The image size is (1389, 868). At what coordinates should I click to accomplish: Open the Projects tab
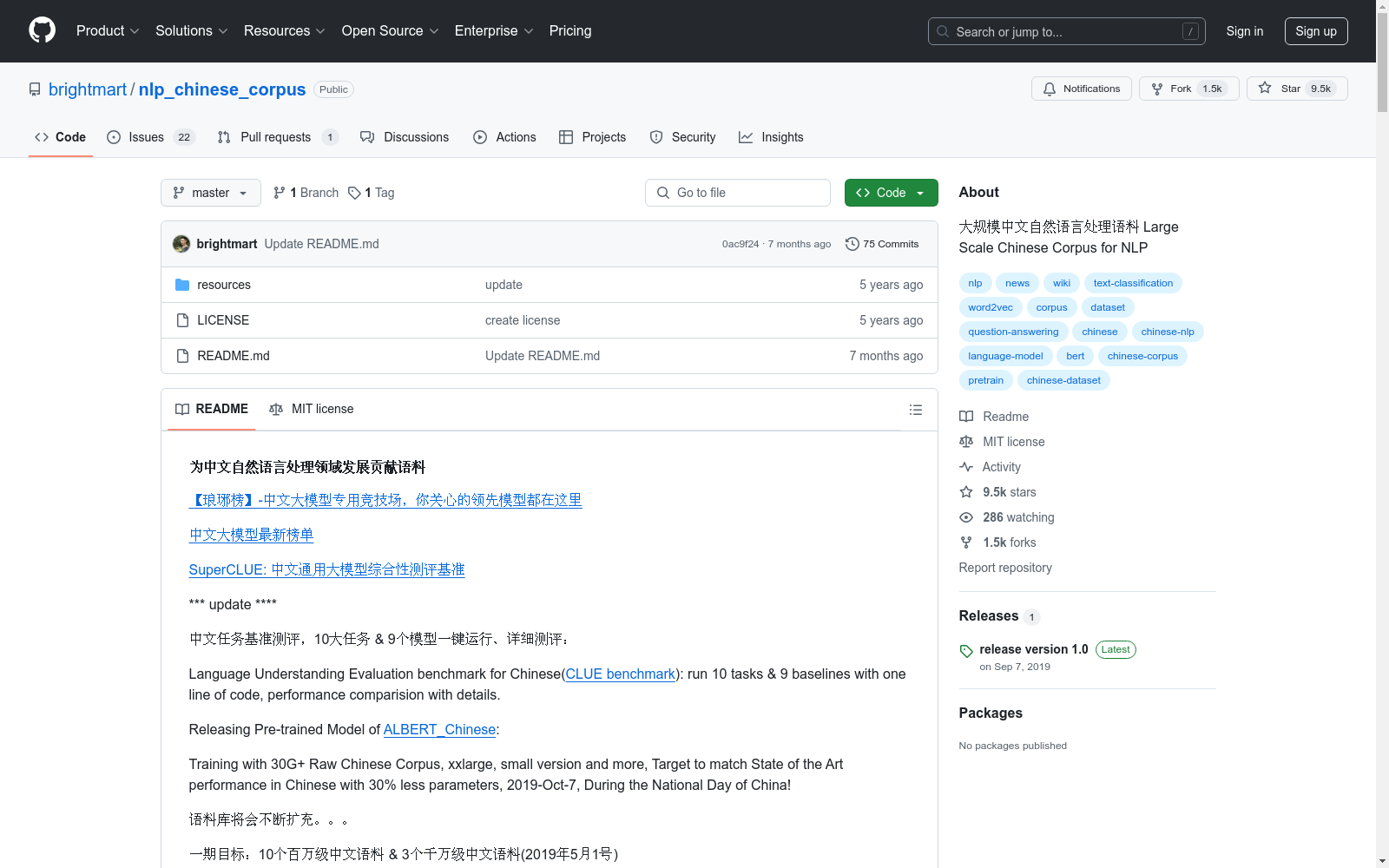coord(592,137)
